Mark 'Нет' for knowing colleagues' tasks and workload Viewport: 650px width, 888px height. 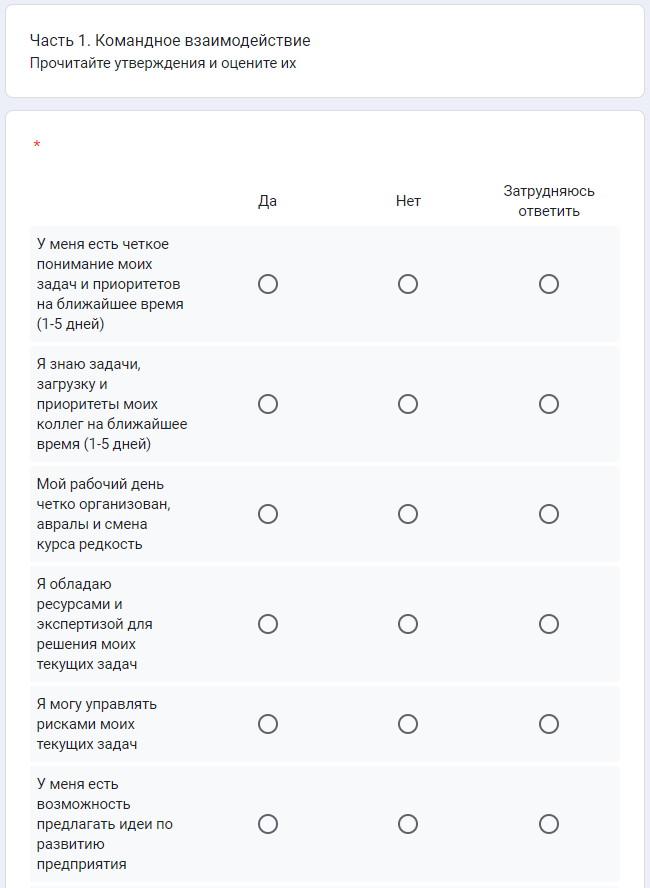pyautogui.click(x=408, y=404)
